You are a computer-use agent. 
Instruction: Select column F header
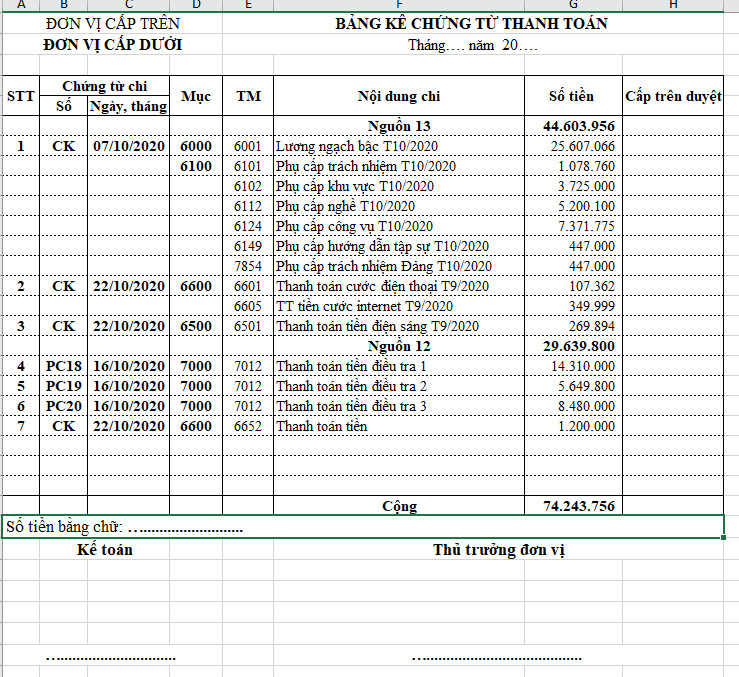[x=399, y=5]
